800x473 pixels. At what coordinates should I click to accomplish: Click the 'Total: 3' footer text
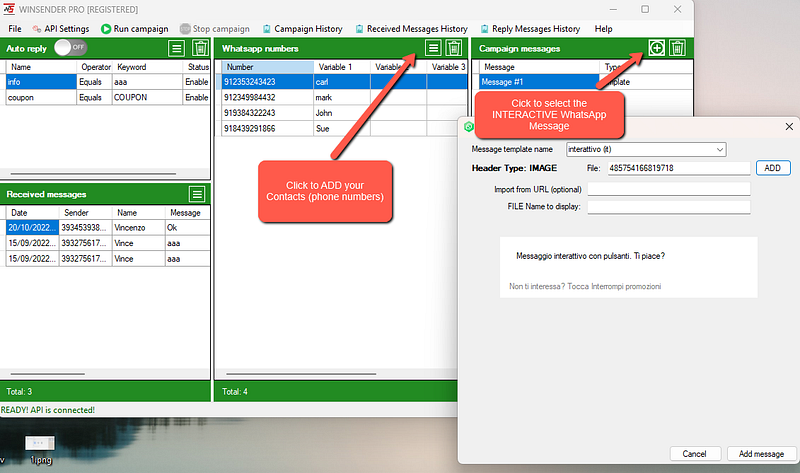tap(19, 392)
